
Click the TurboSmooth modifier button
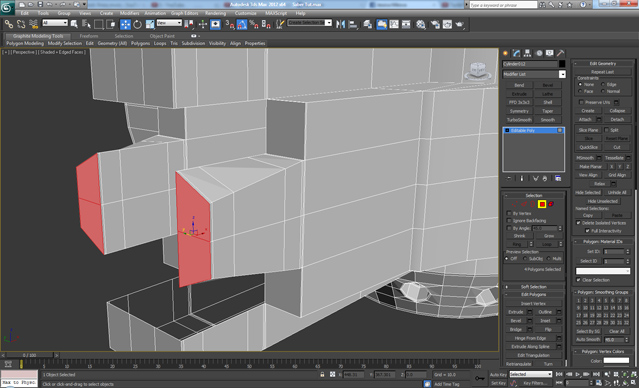[x=519, y=120]
